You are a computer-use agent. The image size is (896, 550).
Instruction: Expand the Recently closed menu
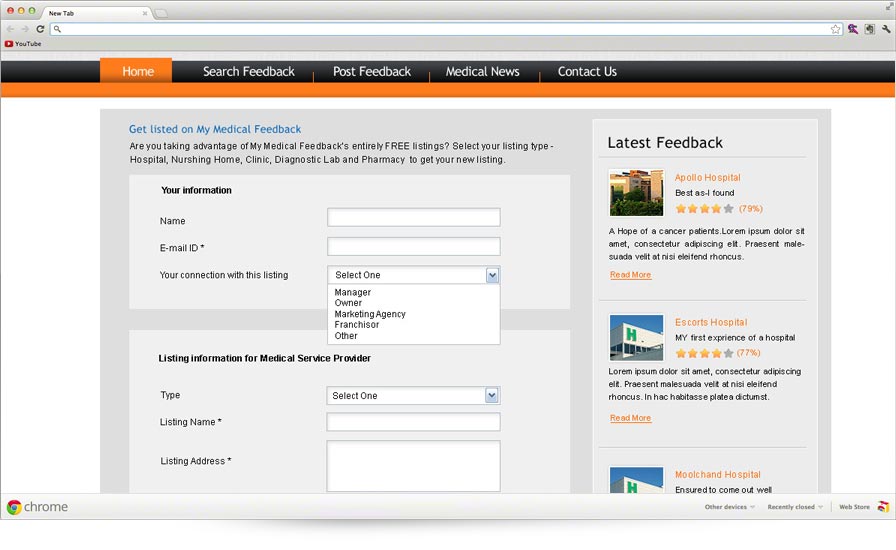795,507
